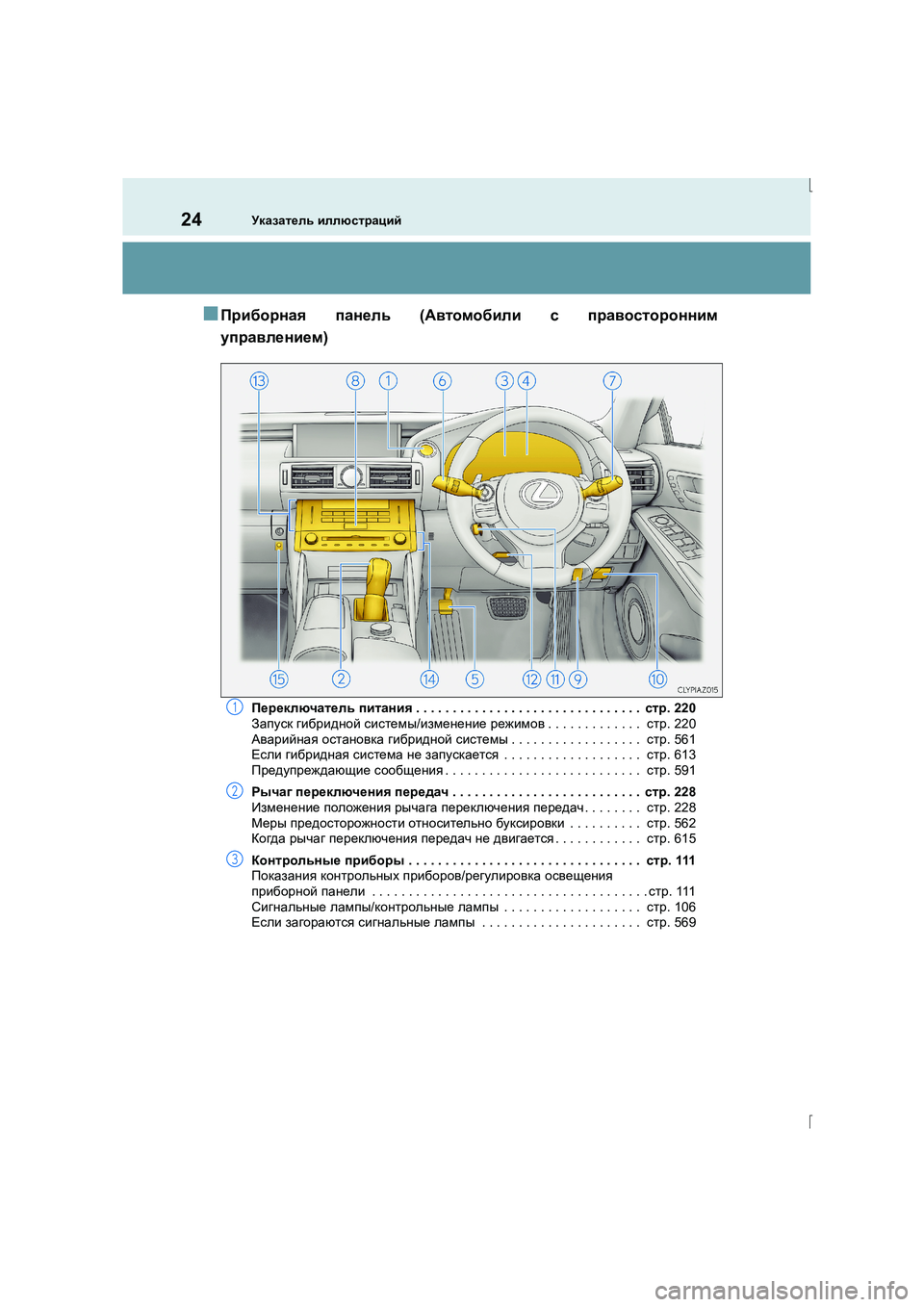Image resolution: width=924 pixels, height=1307 pixels.
Task: Select Если загораются сигнальные лампы line
Action: pos(474,922)
